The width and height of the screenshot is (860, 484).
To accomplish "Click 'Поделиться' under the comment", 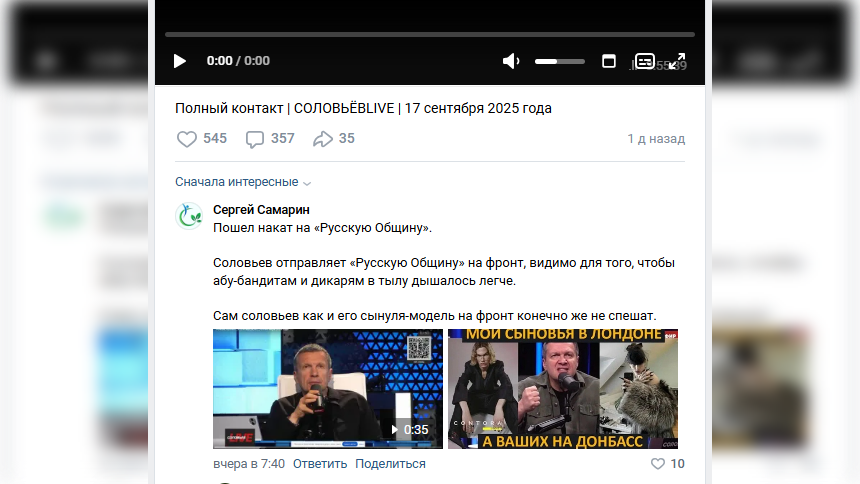I will click(x=390, y=464).
